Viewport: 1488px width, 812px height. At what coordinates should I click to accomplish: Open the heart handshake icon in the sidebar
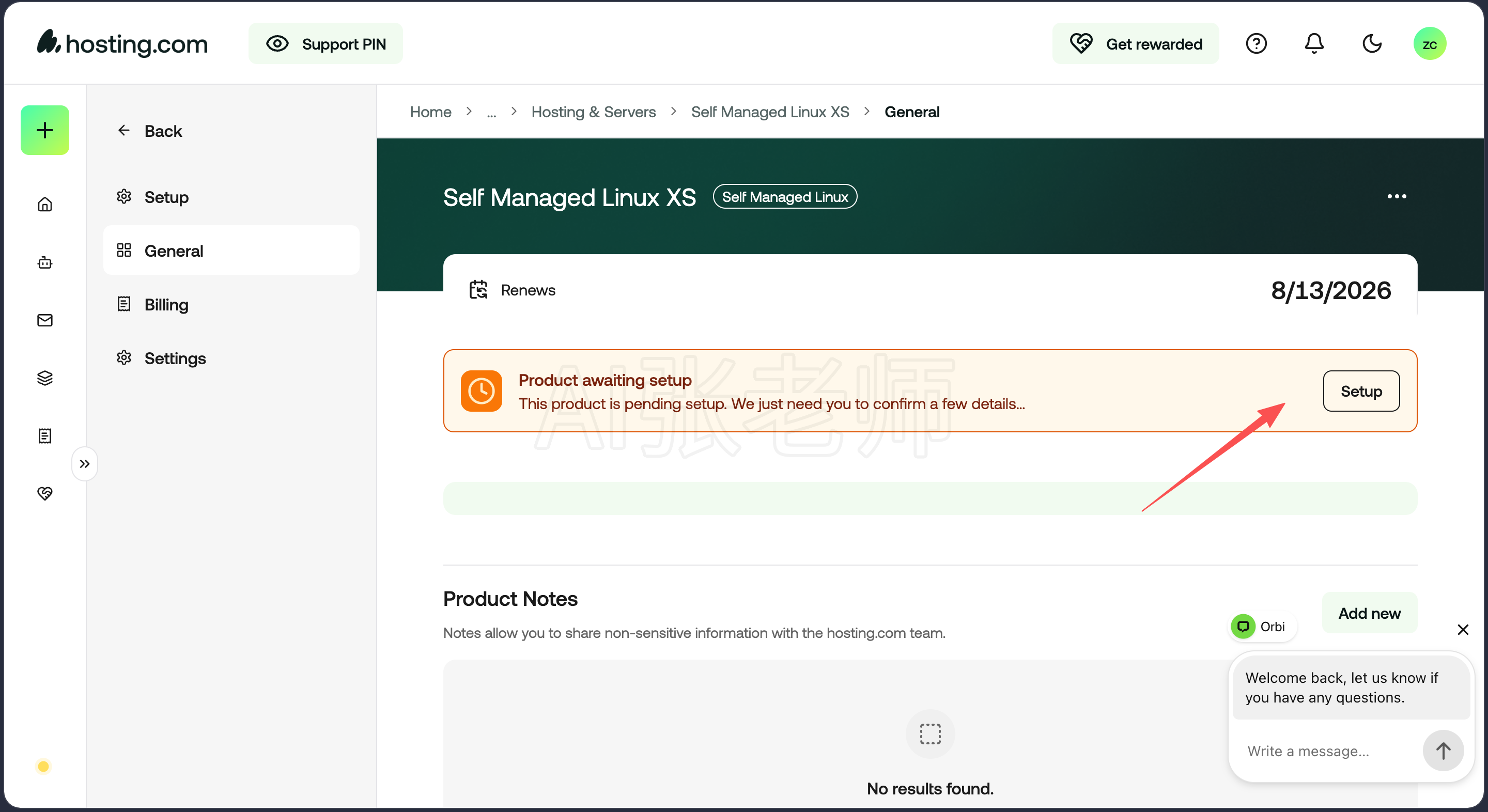[x=45, y=493]
